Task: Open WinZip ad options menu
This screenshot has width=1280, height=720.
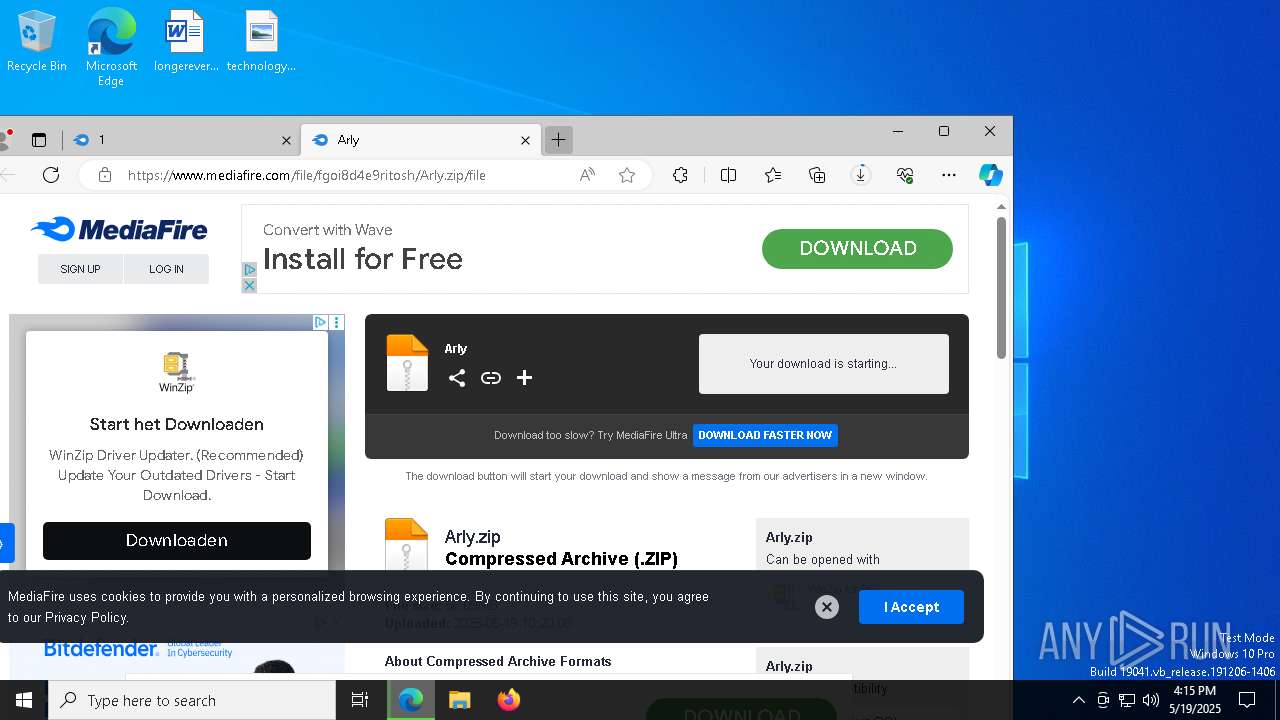Action: click(x=336, y=322)
